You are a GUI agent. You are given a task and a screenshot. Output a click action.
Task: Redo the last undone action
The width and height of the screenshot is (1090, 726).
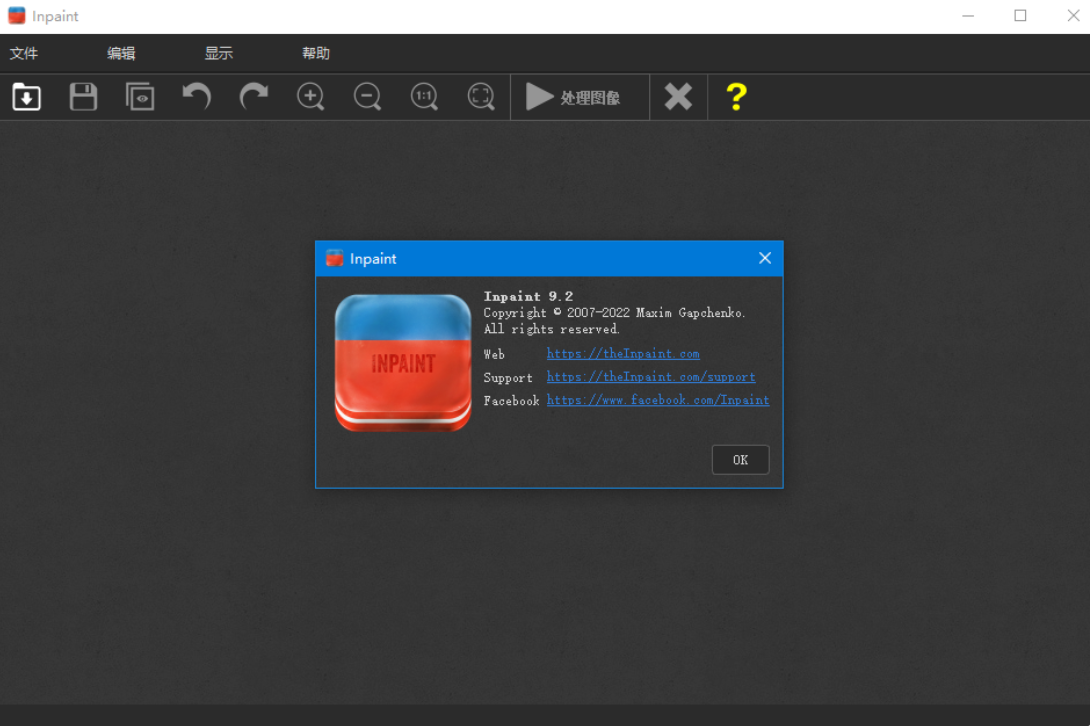[x=254, y=97]
